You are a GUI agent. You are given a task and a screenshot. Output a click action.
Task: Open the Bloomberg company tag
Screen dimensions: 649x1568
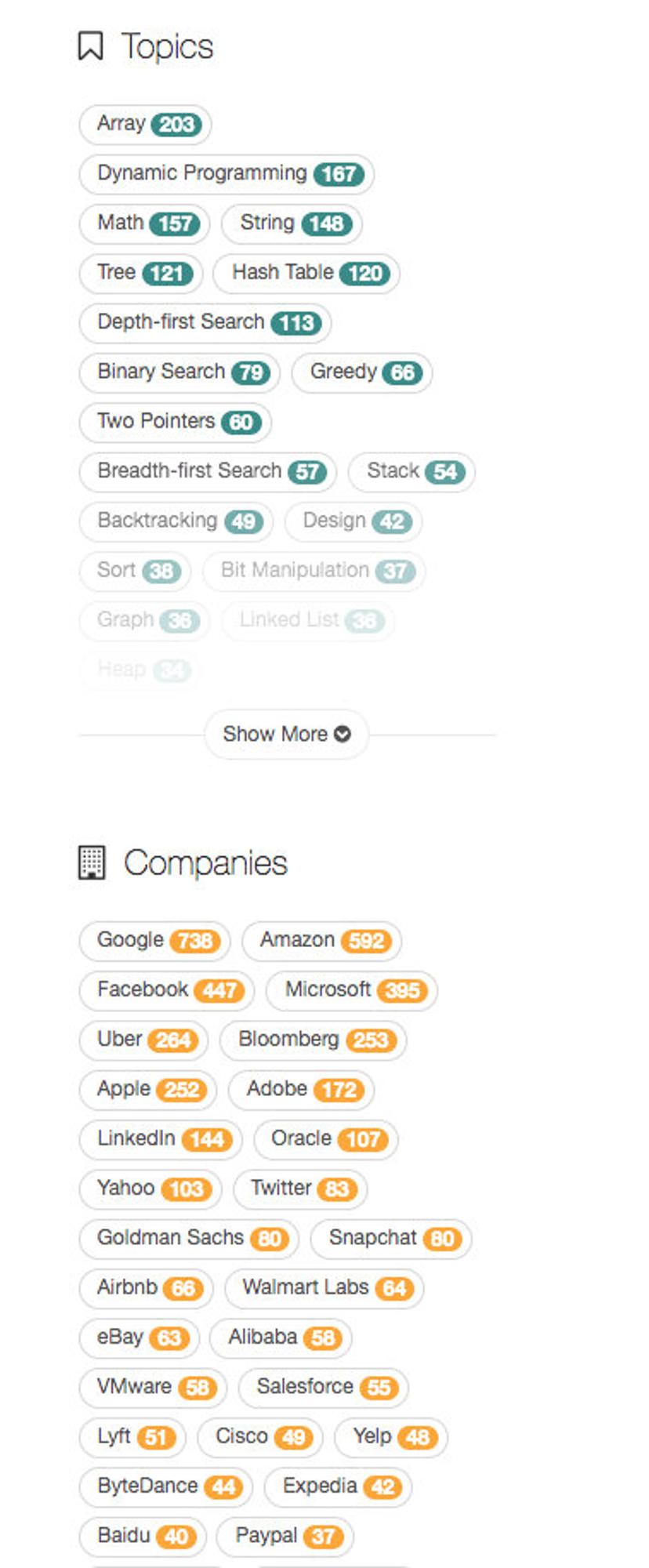[313, 1040]
